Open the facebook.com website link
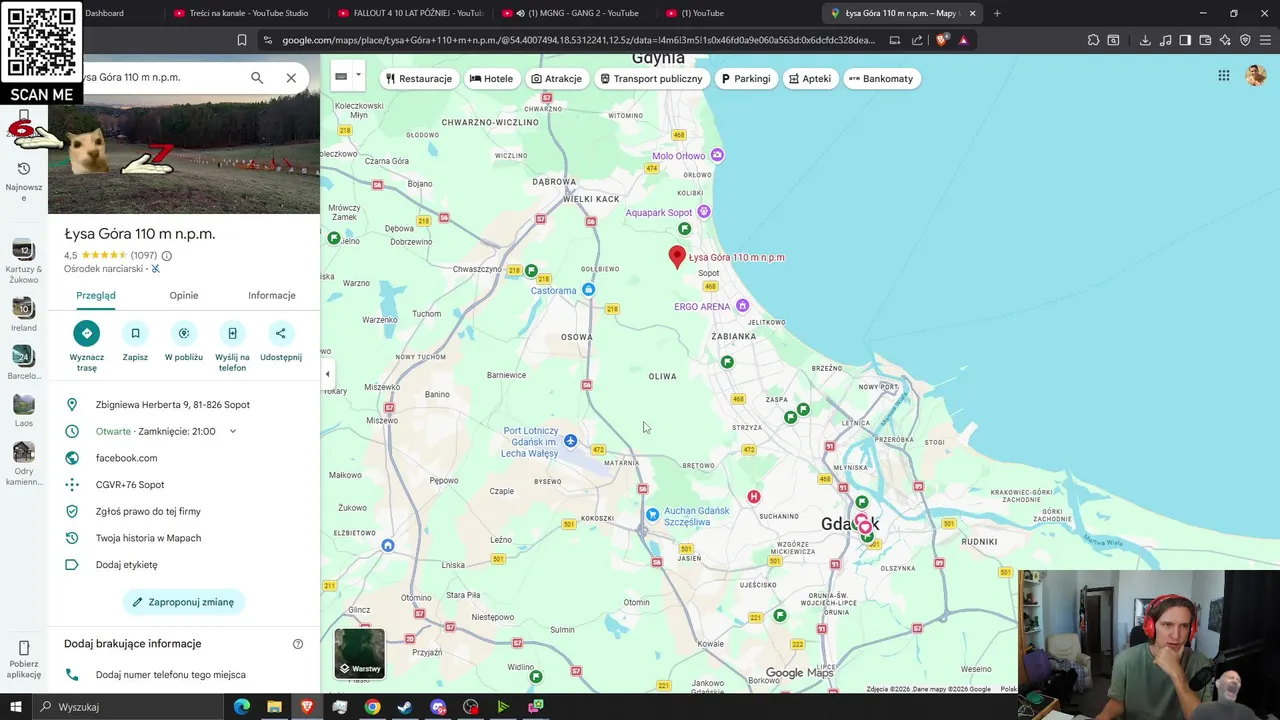1280x720 pixels. coord(126,458)
